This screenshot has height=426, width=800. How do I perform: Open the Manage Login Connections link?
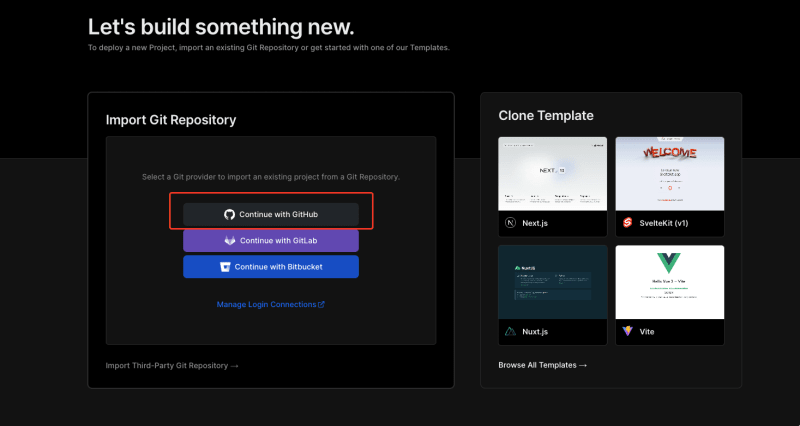[x=270, y=305]
